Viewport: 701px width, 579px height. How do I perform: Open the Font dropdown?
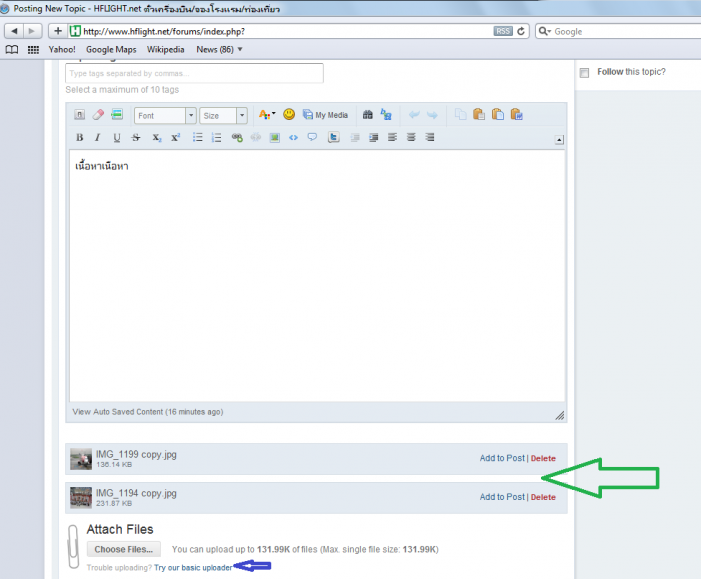(x=163, y=116)
